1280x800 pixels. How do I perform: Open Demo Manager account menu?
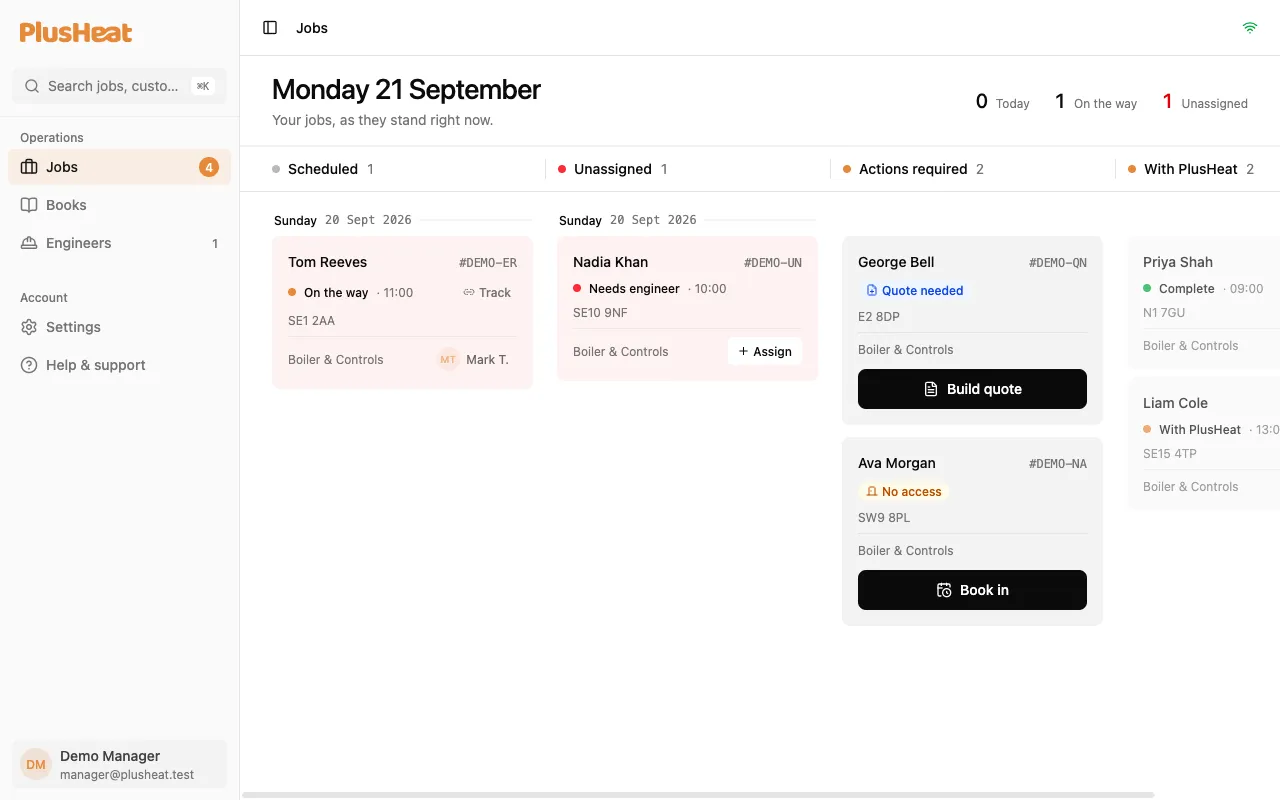click(x=119, y=765)
